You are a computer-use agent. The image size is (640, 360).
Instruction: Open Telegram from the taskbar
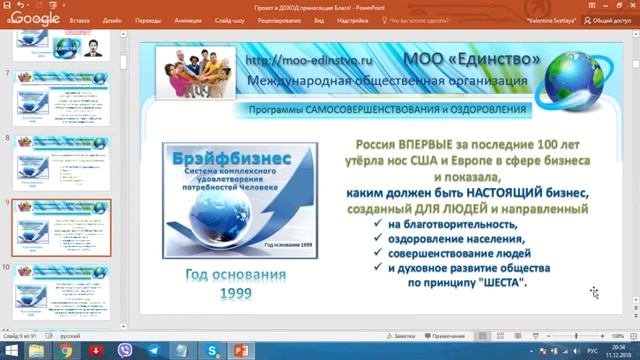pos(154,351)
